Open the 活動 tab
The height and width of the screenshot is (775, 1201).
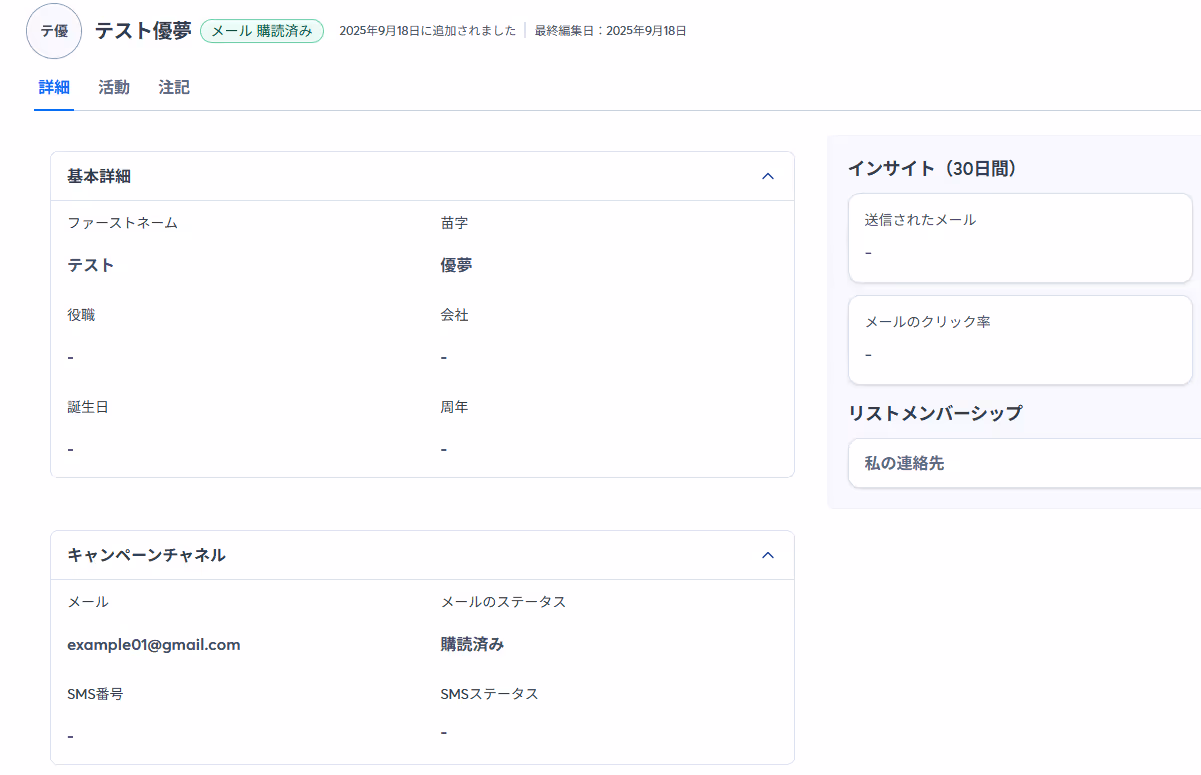tap(114, 87)
